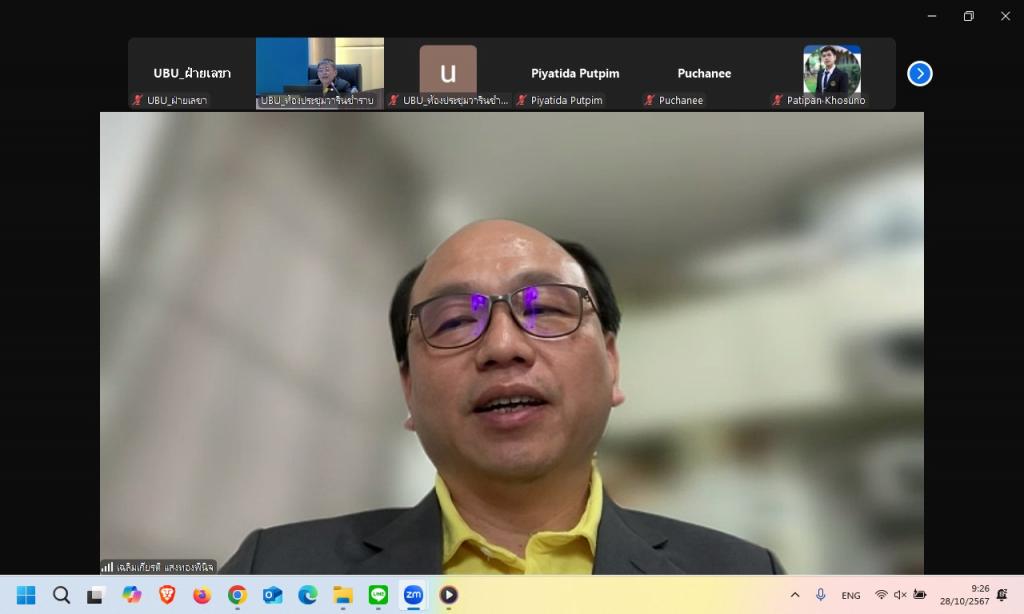This screenshot has height=614, width=1024.
Task: Open File Explorer in the taskbar
Action: [343, 595]
